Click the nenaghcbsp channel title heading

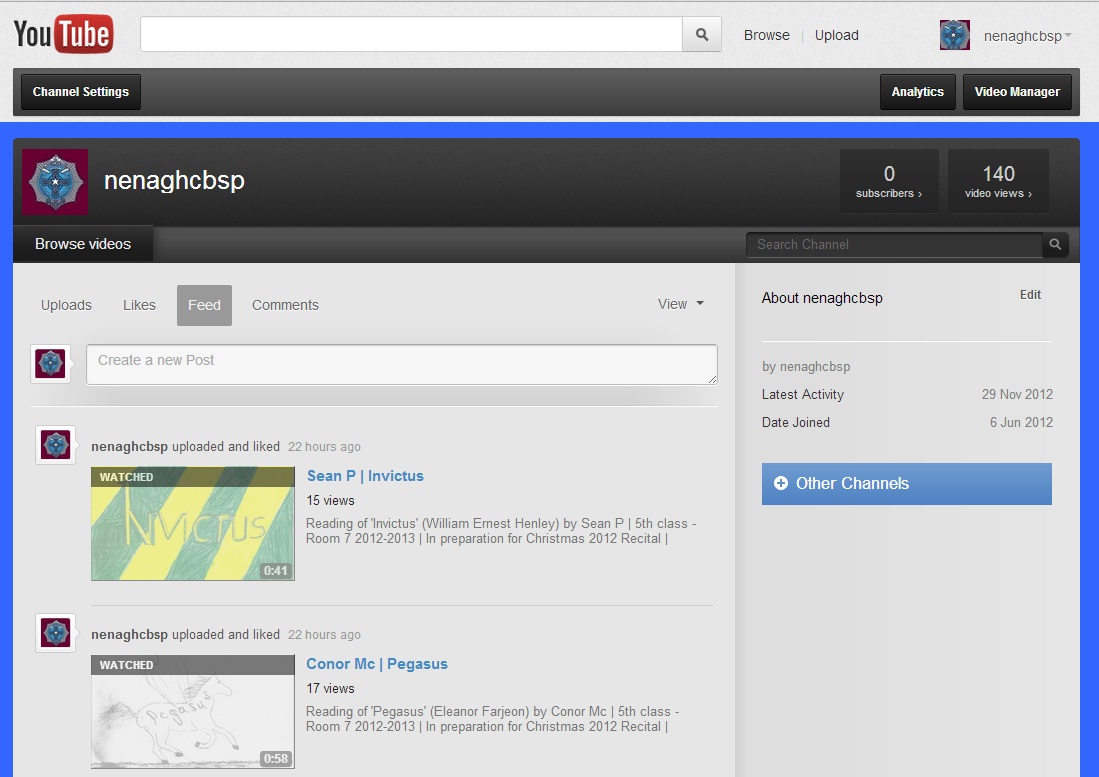[x=175, y=180]
